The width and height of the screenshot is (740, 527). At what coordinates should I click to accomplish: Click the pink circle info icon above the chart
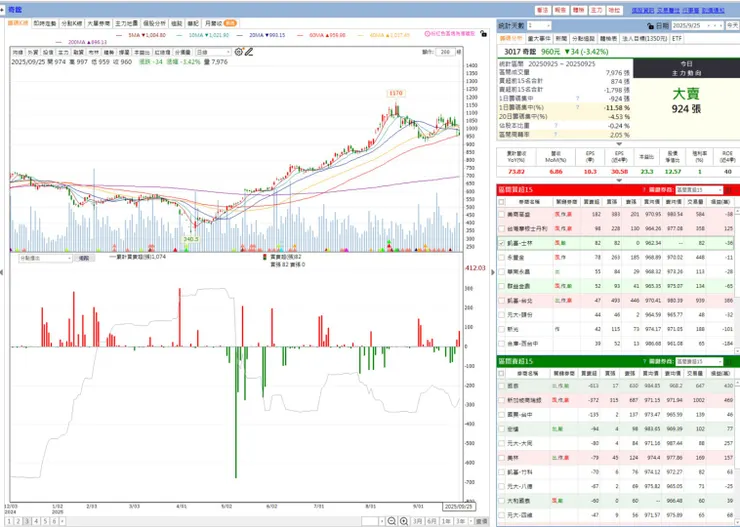point(427,34)
